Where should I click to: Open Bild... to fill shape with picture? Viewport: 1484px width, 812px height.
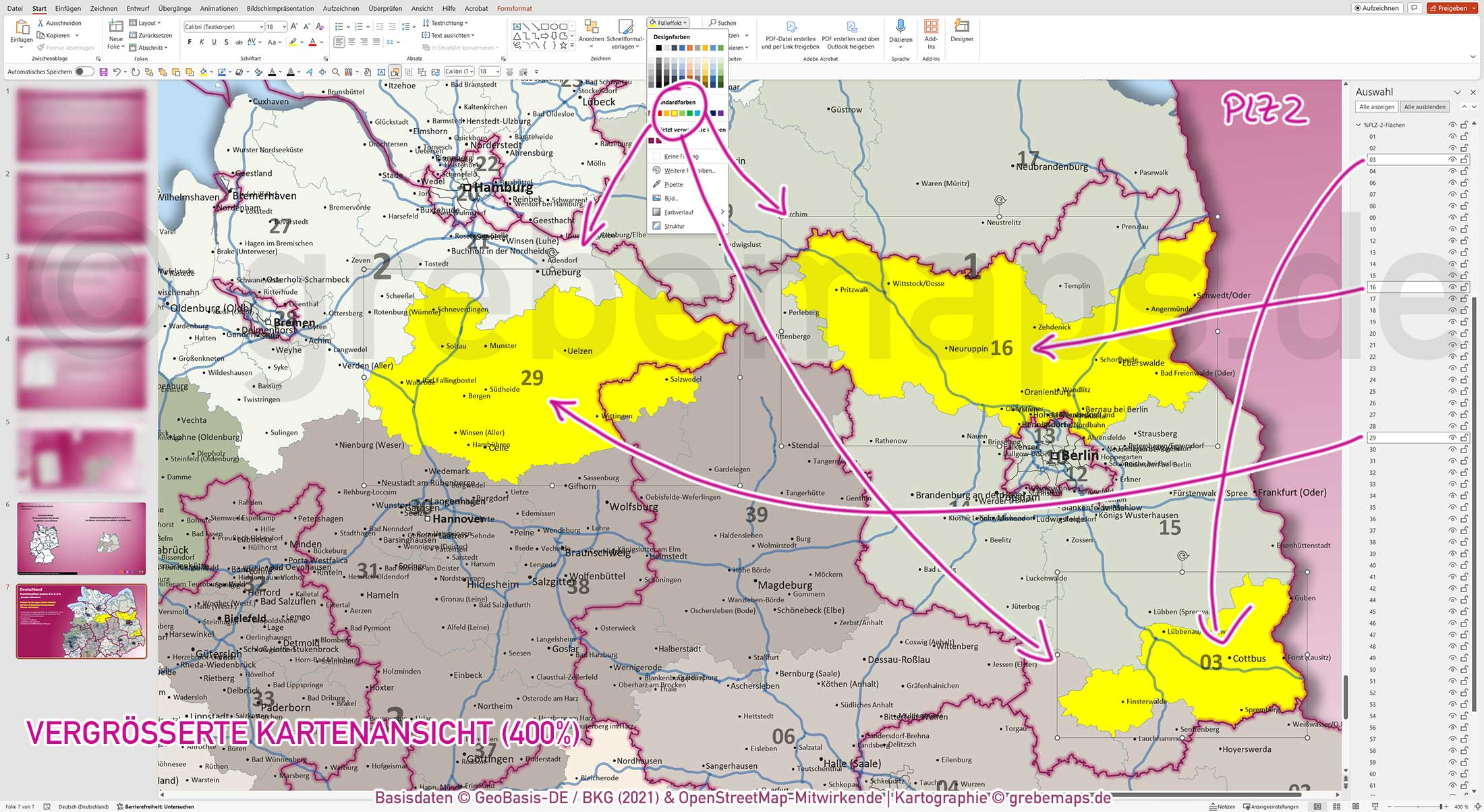point(671,198)
